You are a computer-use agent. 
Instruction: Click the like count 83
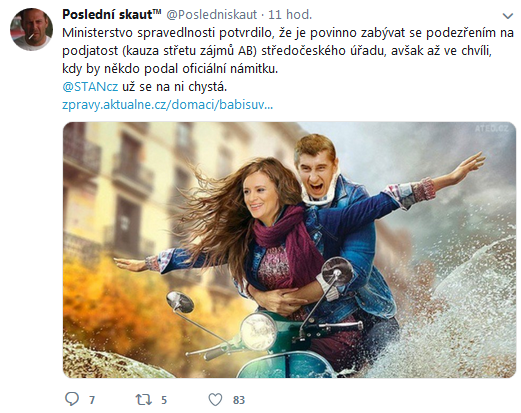point(239,400)
